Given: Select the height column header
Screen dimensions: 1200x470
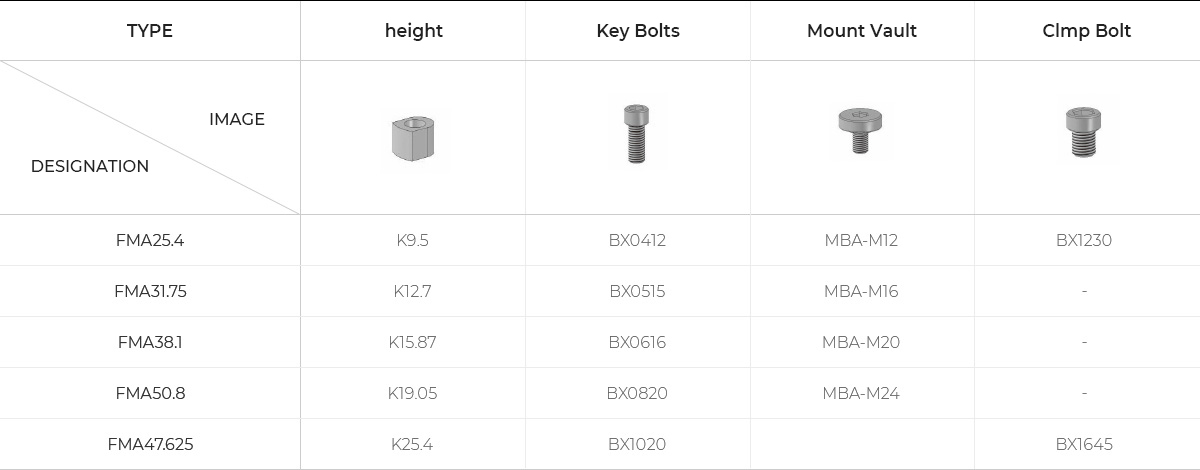Looking at the screenshot, I should [x=413, y=31].
